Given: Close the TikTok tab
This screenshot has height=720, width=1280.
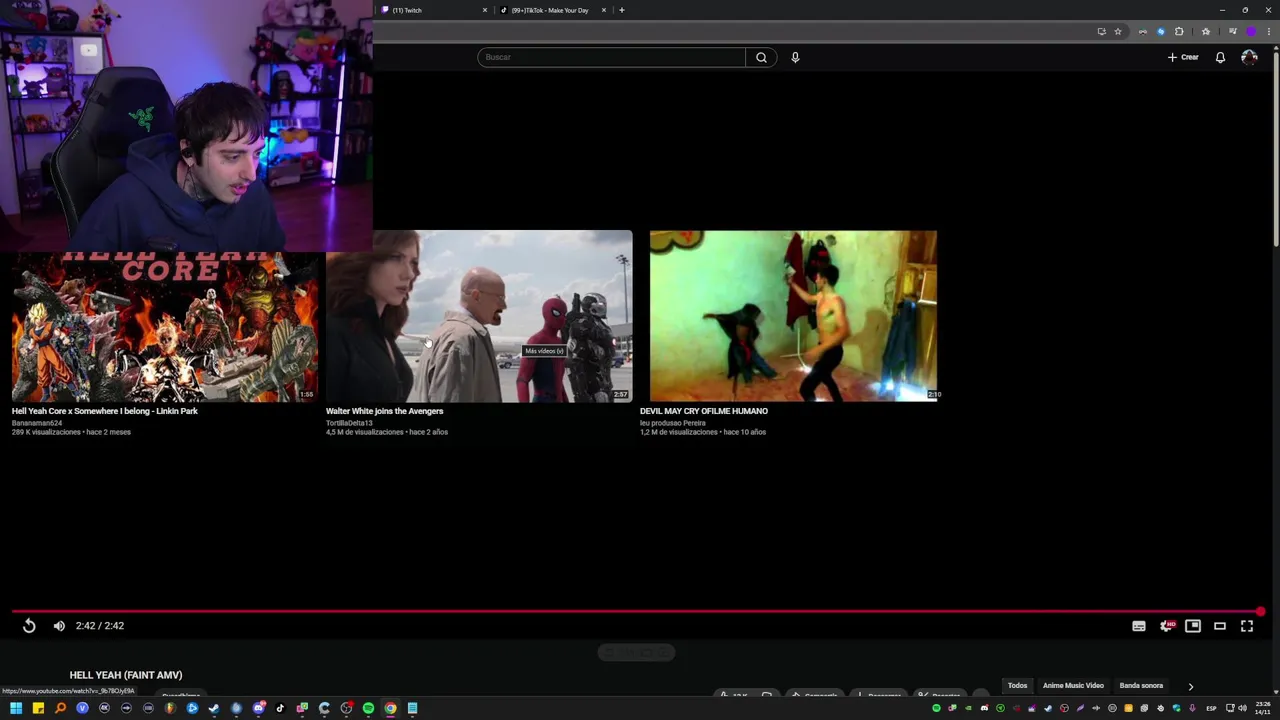Looking at the screenshot, I should pyautogui.click(x=604, y=10).
